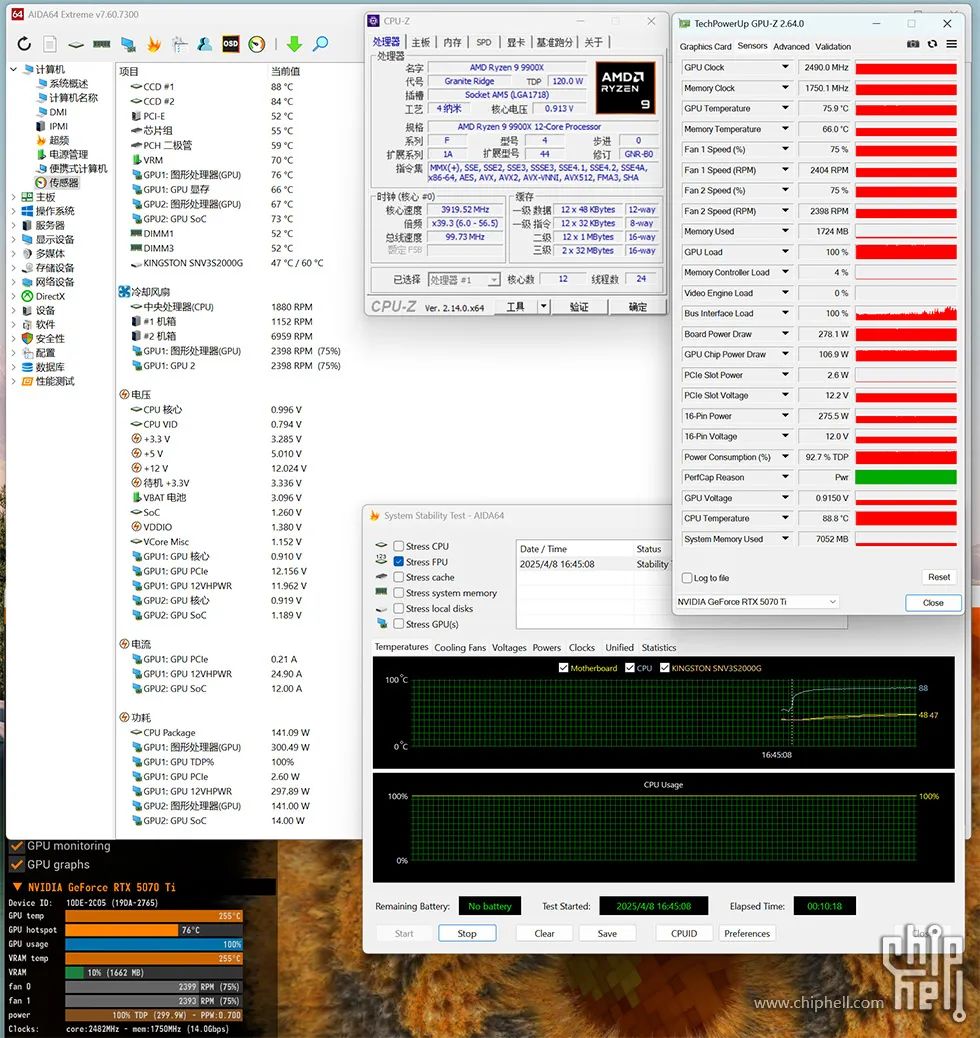Expand the 操作系统 tree node
Screen dimensions: 980x1038
13,211
